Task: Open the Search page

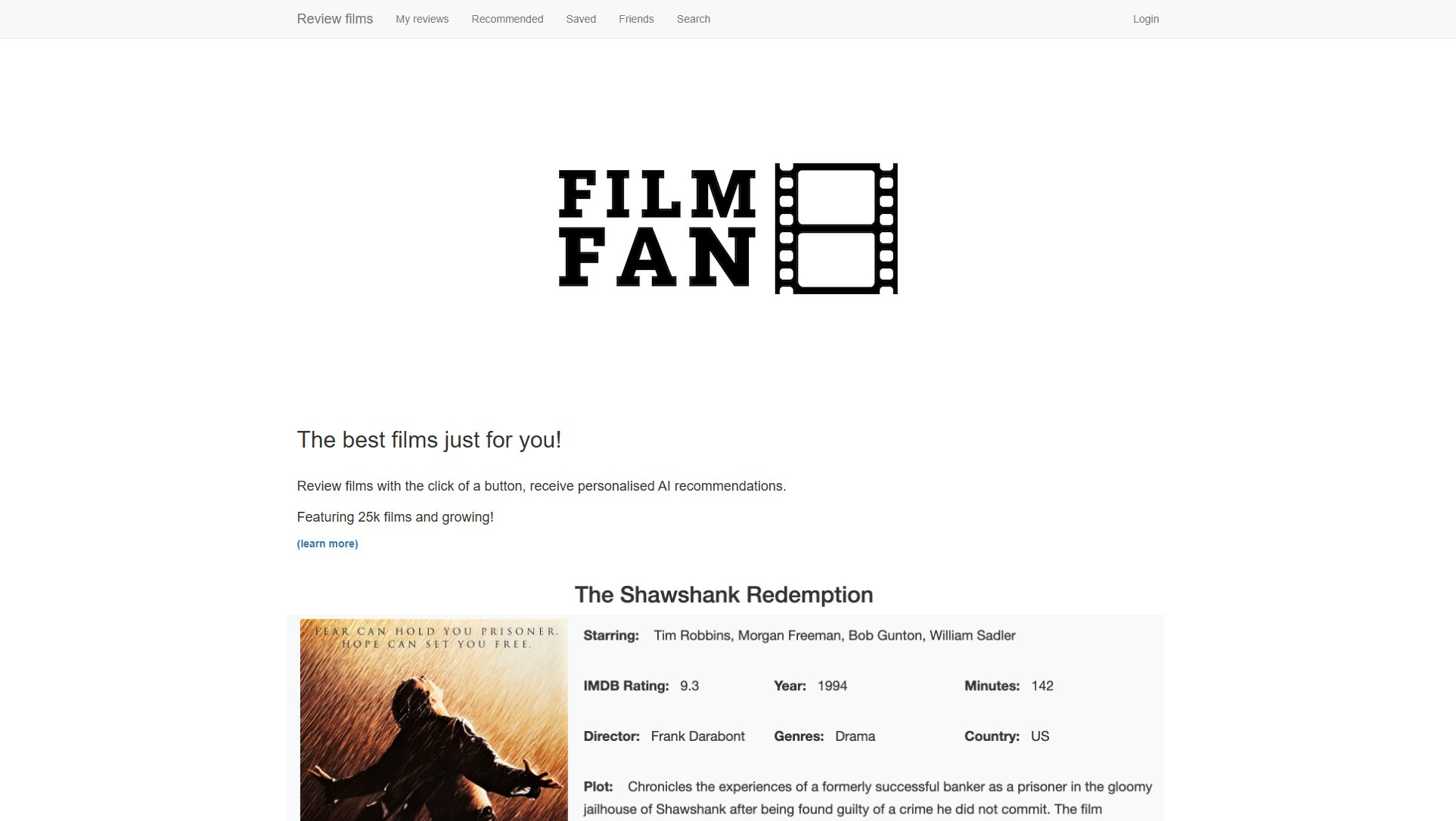Action: [694, 19]
